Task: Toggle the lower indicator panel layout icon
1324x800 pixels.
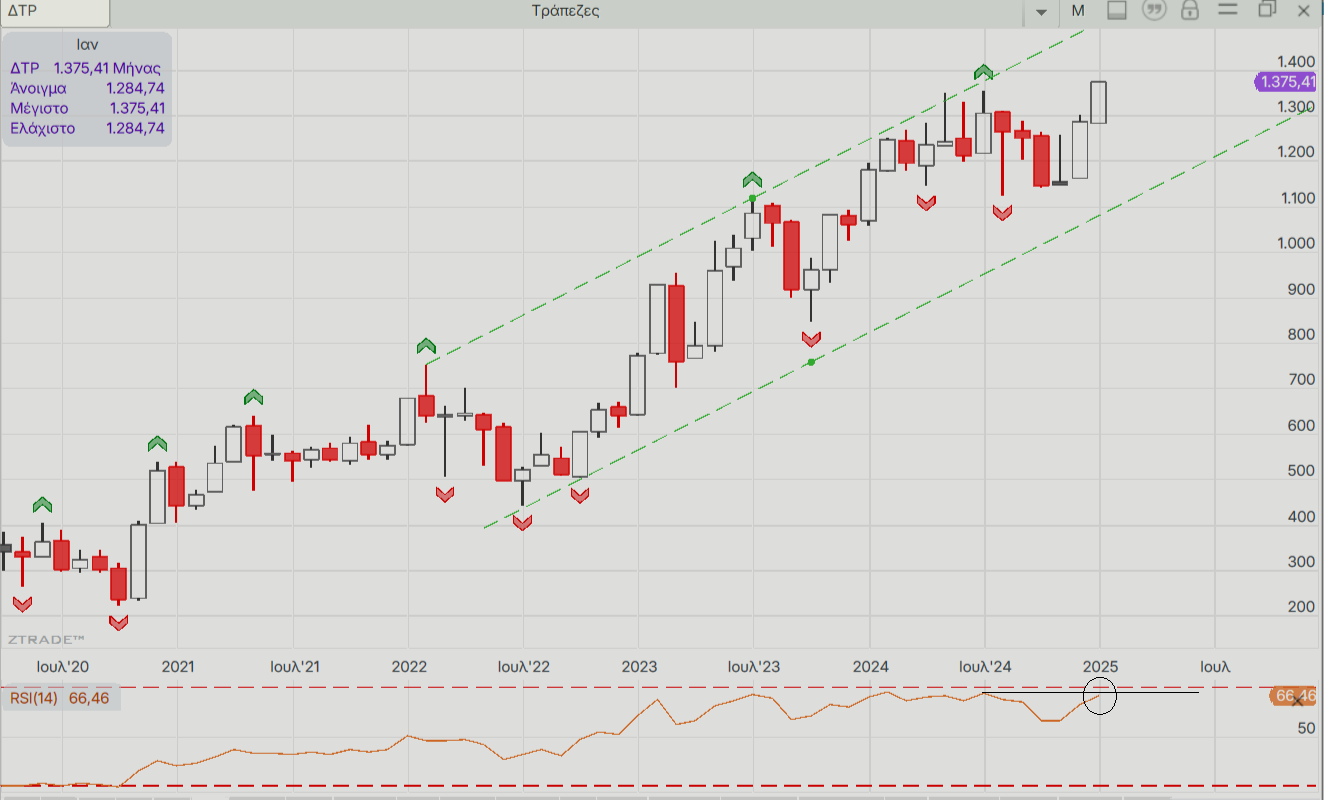Action: [x=1117, y=11]
